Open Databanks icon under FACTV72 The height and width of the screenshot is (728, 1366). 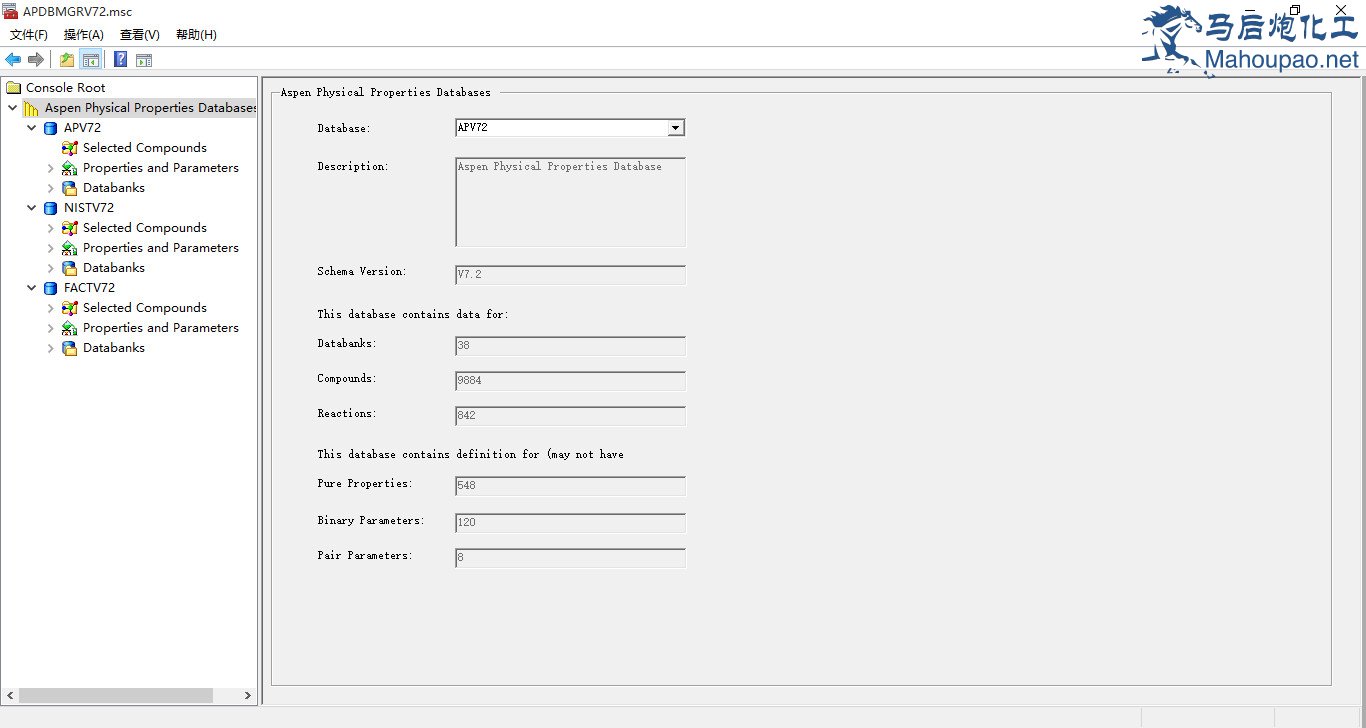pyautogui.click(x=70, y=348)
